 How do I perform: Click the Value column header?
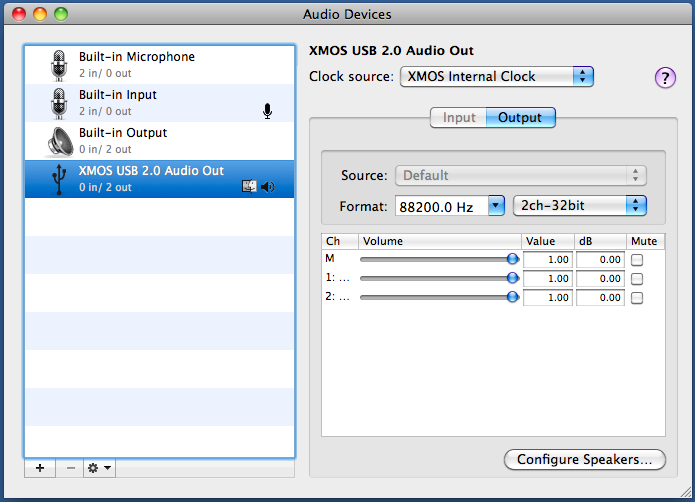tap(548, 241)
